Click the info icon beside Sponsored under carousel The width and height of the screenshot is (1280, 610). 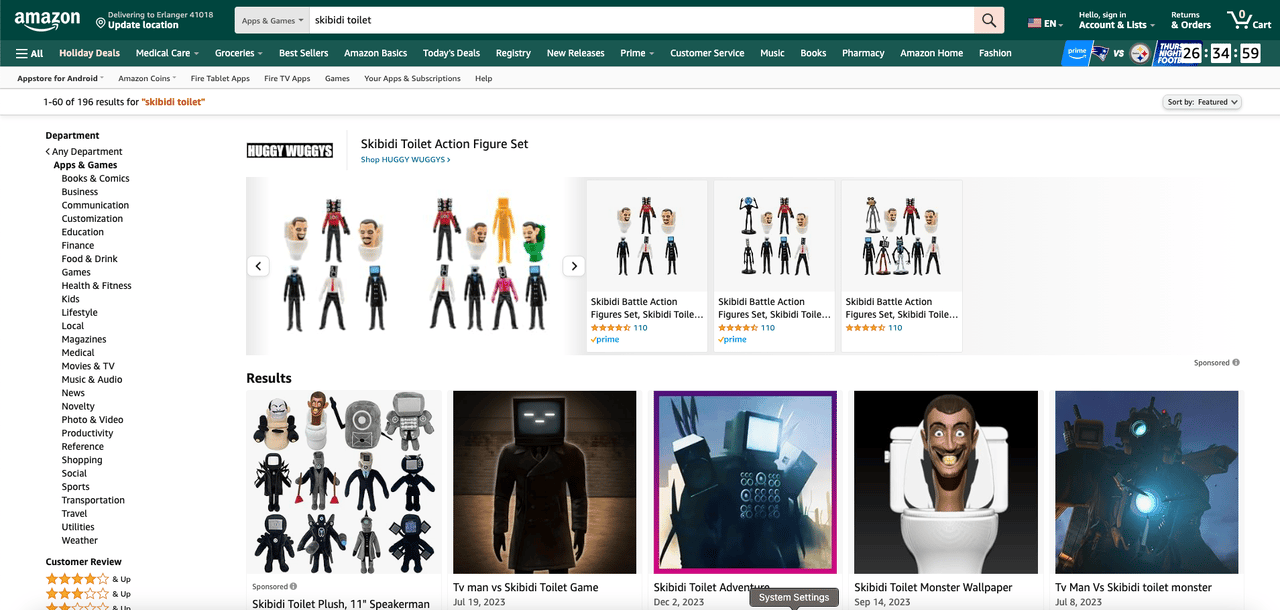pyautogui.click(x=1236, y=363)
